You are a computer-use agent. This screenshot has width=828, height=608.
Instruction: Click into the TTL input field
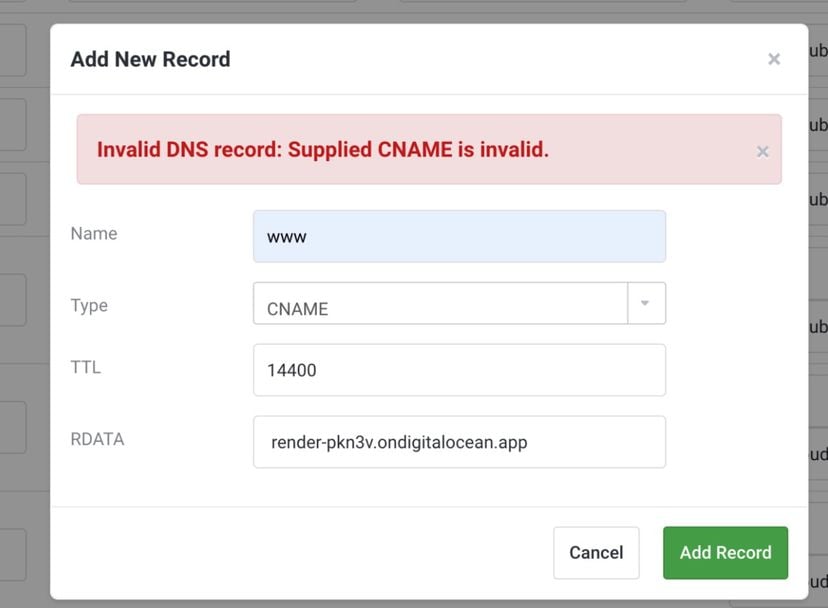(459, 370)
